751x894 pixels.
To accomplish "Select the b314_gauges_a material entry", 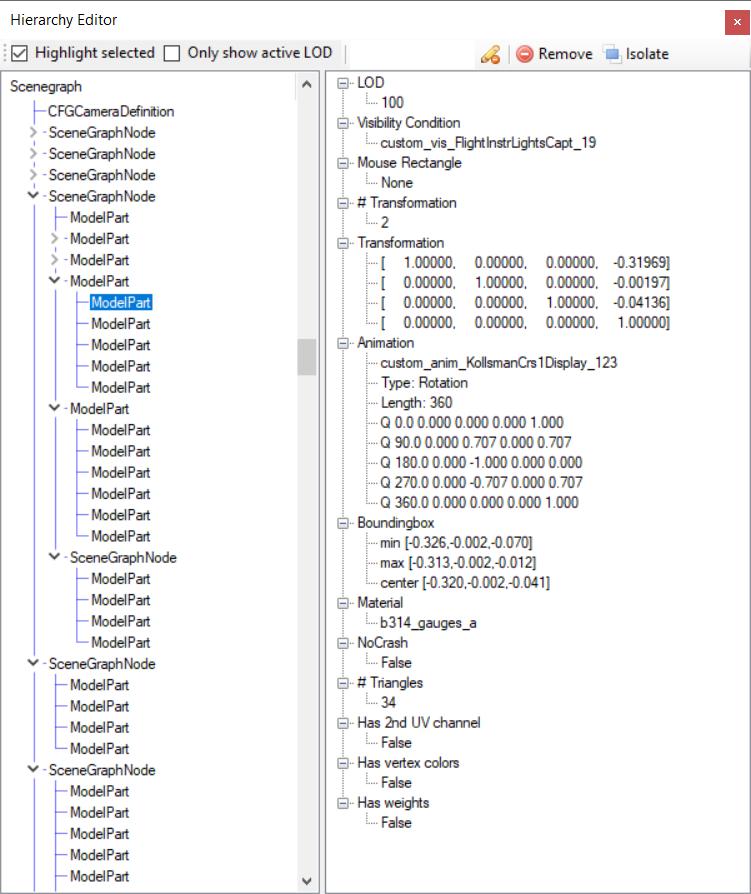I will [428, 623].
